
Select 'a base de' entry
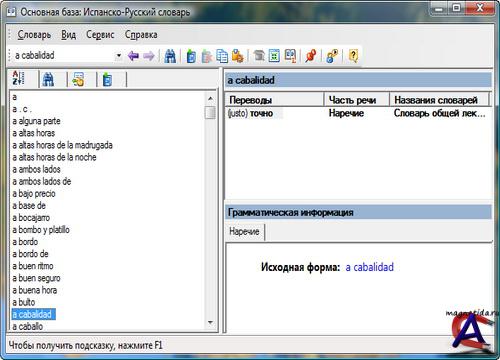29,205
